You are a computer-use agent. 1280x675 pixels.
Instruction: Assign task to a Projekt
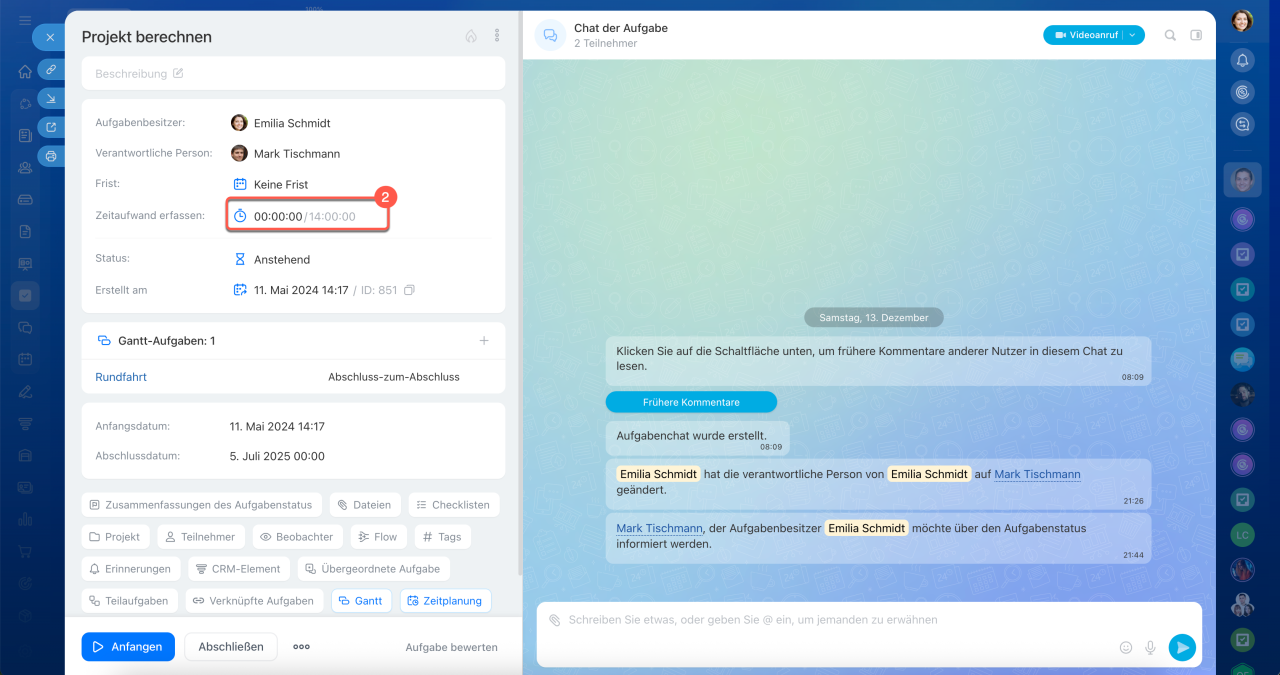click(115, 537)
